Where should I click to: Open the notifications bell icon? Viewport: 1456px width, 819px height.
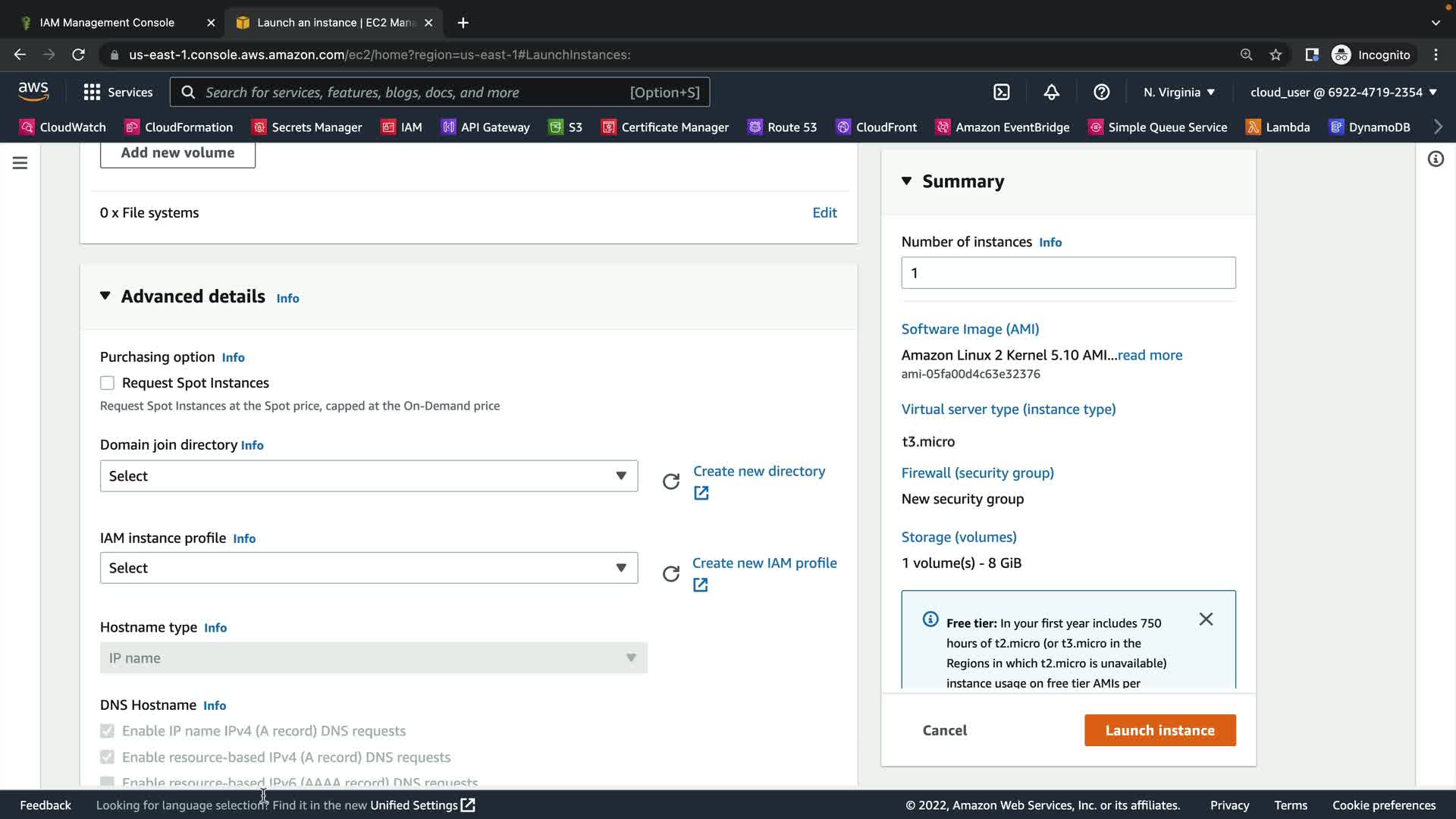[1051, 92]
